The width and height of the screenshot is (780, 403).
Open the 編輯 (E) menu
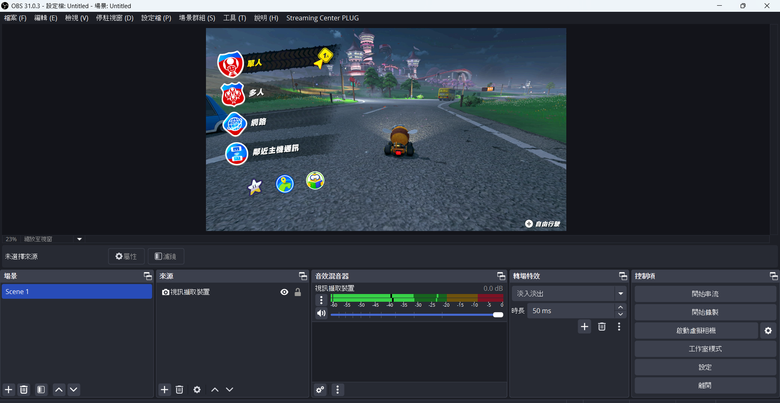point(46,18)
